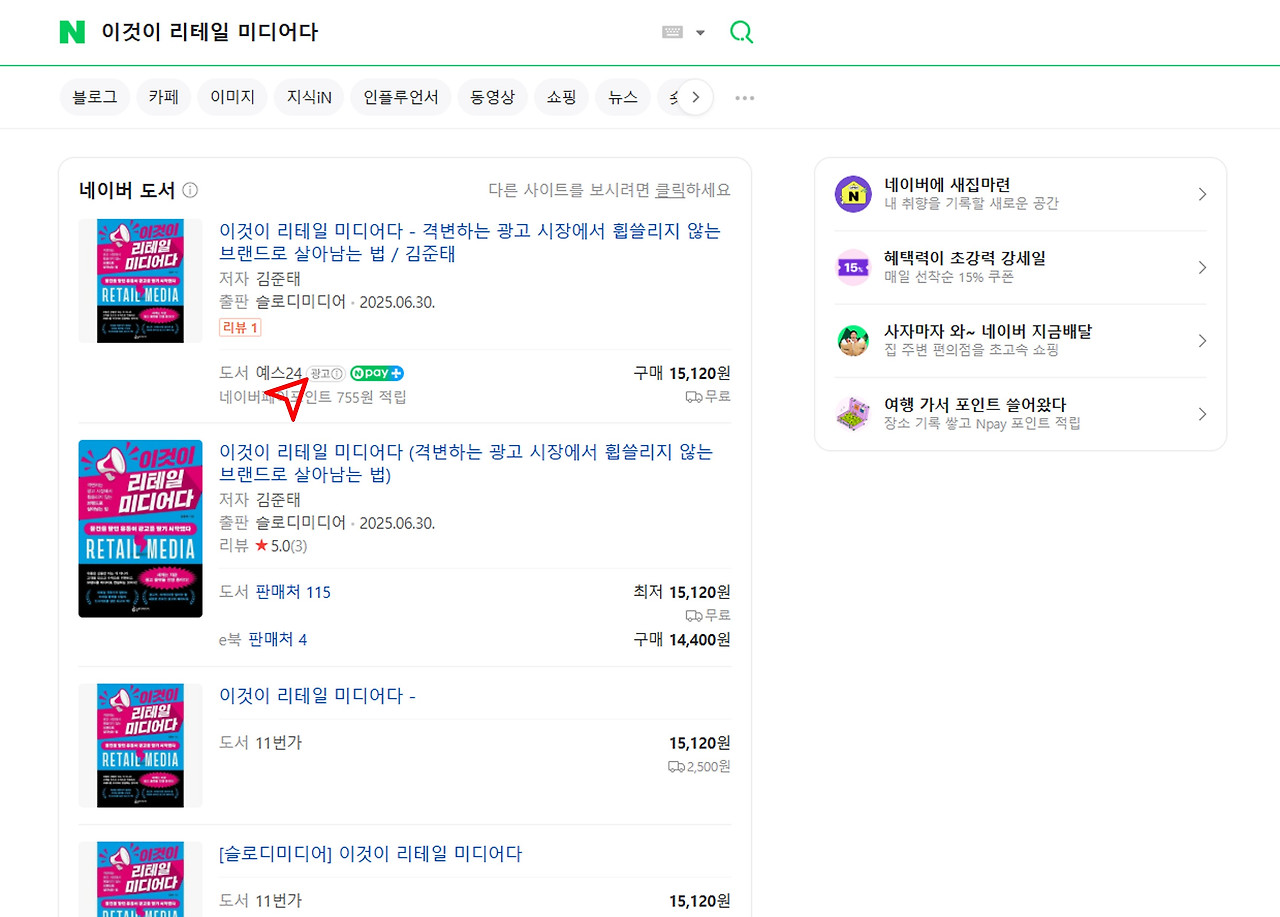Image resolution: width=1280 pixels, height=917 pixels.
Task: Open the book title ending with / 김준태
Action: click(470, 242)
